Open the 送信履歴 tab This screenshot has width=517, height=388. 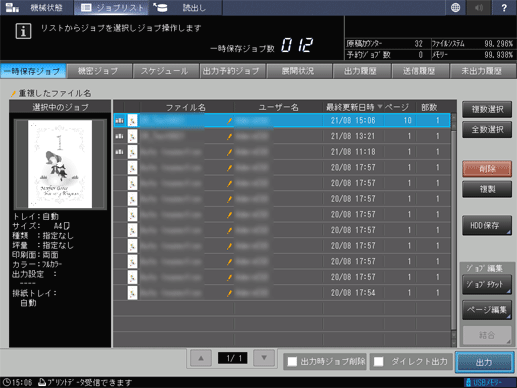coord(420,71)
